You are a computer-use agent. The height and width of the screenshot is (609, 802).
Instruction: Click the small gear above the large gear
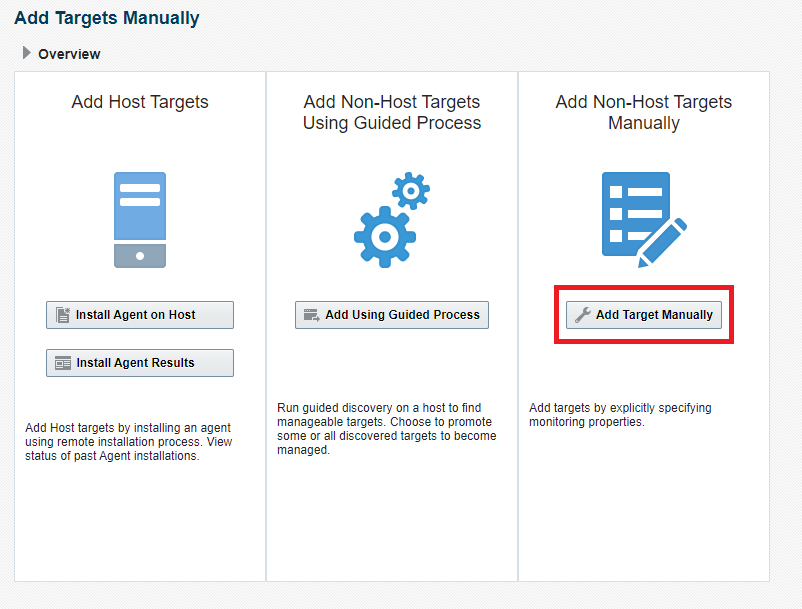click(410, 189)
